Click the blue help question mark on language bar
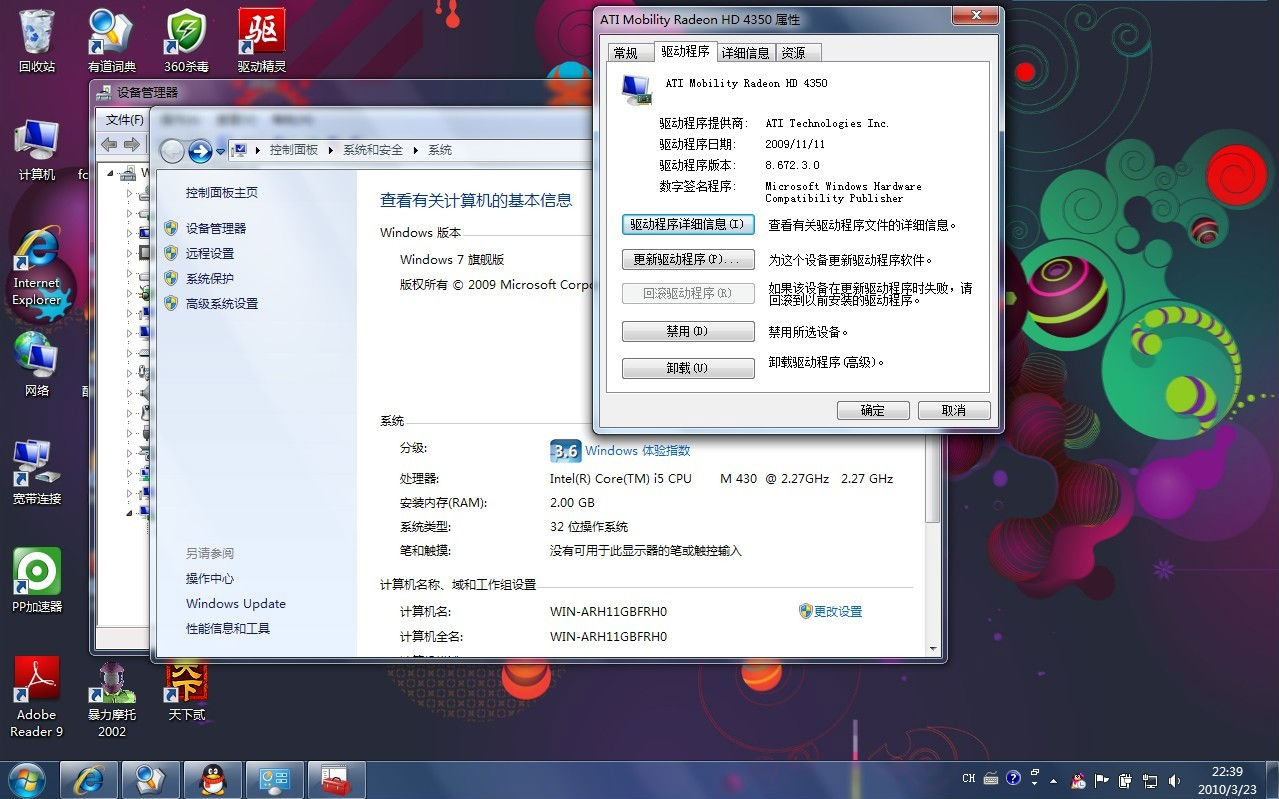Viewport: 1279px width, 799px height. tap(1013, 778)
